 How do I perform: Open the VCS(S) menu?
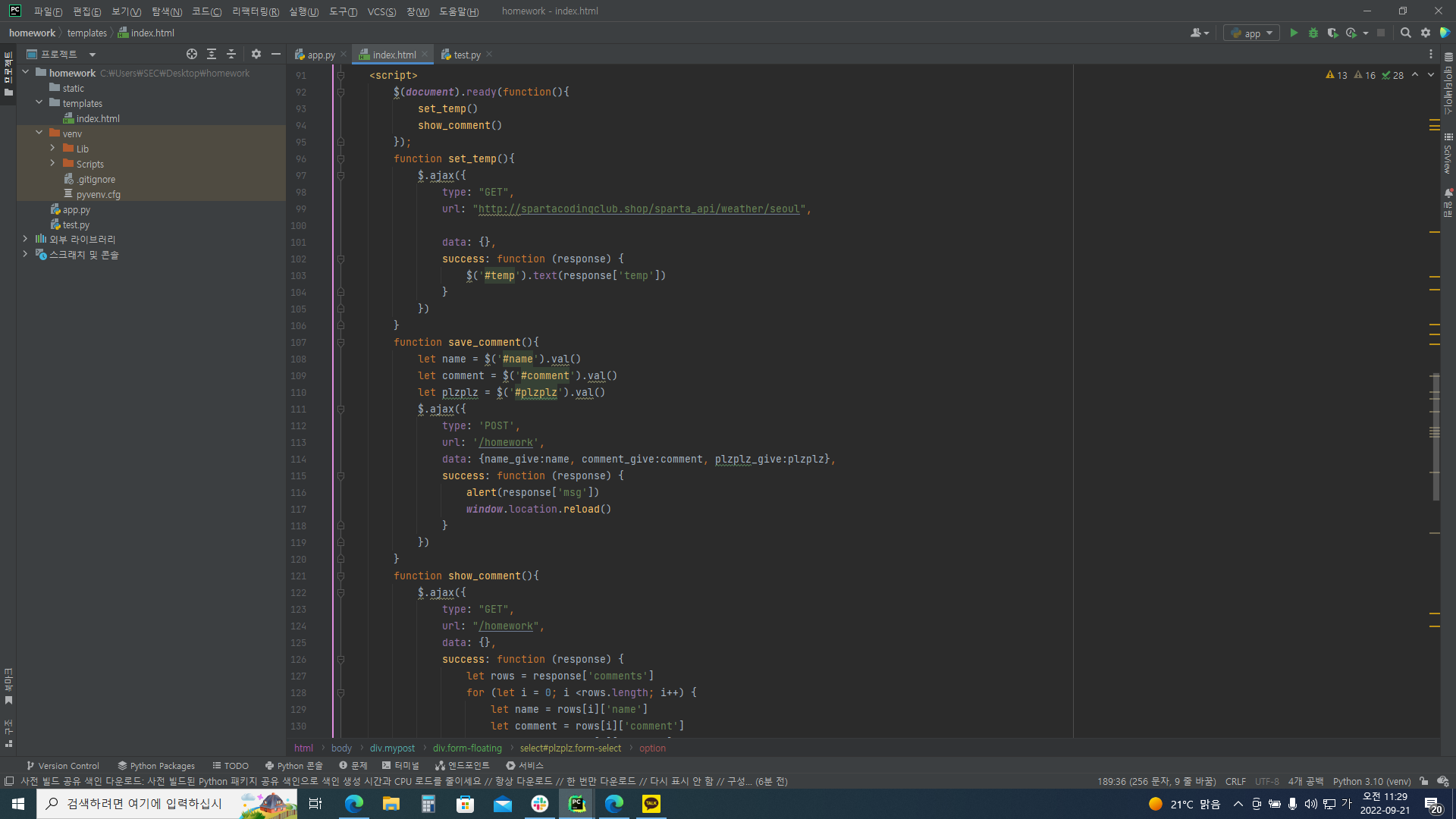coord(381,11)
